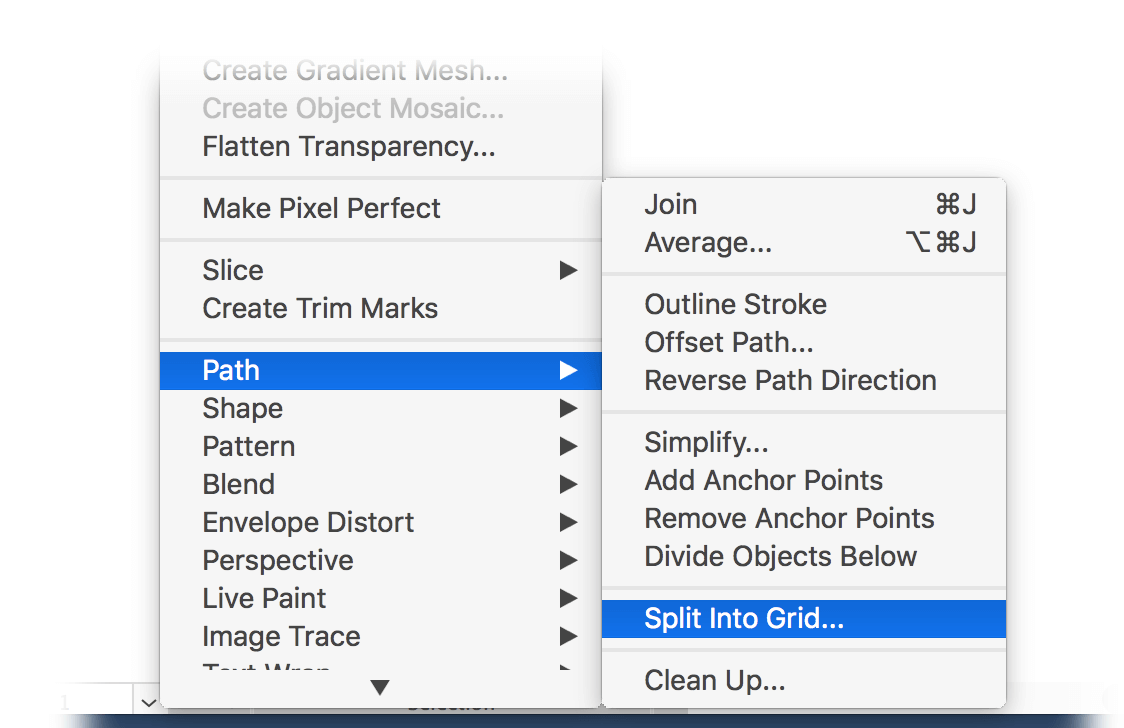
Task: Open Clean Up... dialog entry
Action: 804,680
